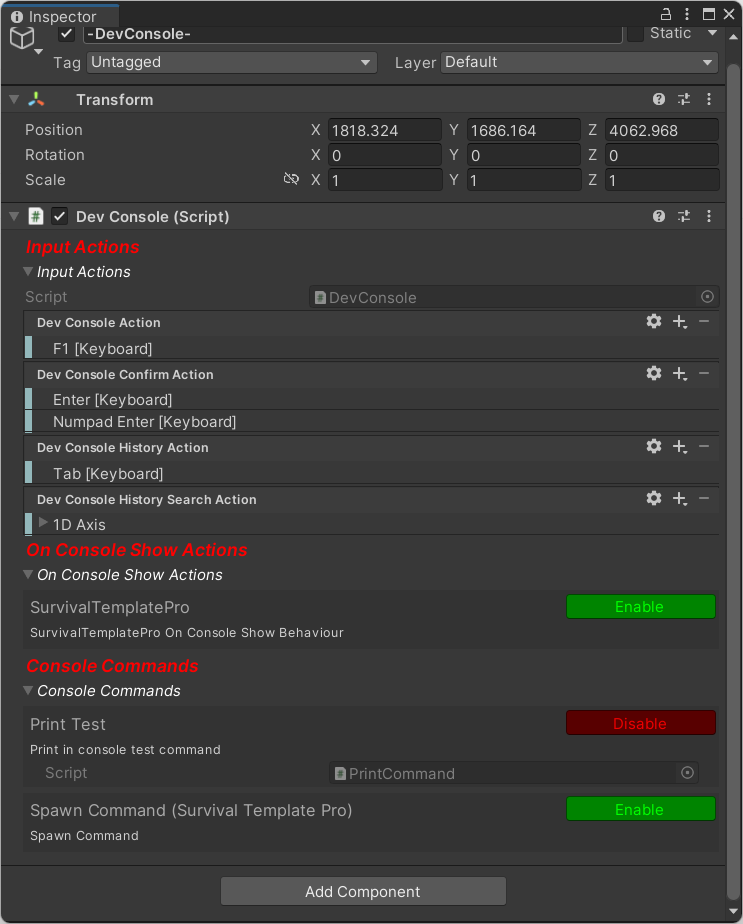The image size is (743, 924).
Task: Click gear icon for Dev Console Action
Action: pos(654,322)
